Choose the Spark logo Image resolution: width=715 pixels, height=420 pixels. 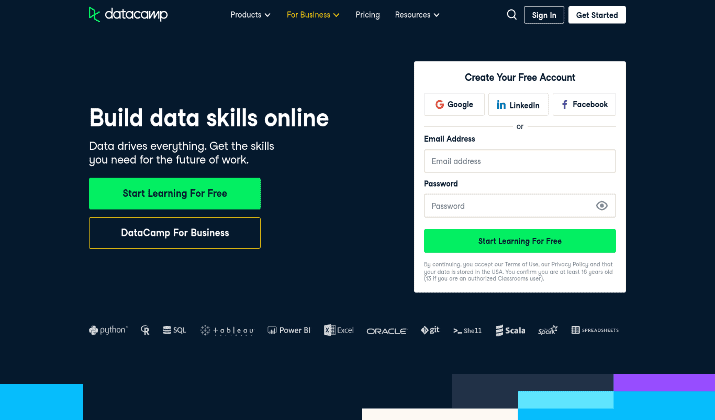[x=548, y=330]
